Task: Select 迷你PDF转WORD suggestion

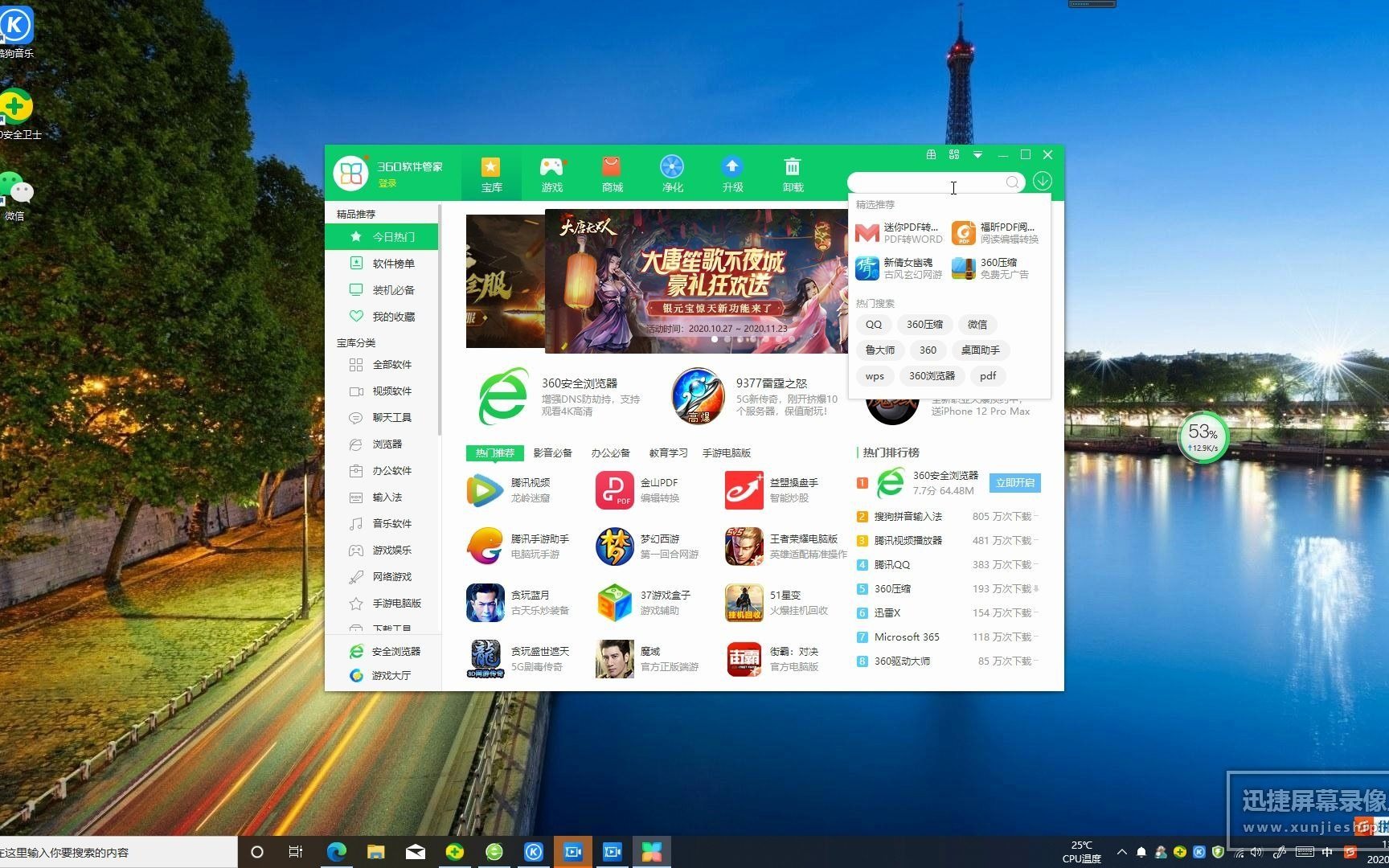Action: point(899,233)
